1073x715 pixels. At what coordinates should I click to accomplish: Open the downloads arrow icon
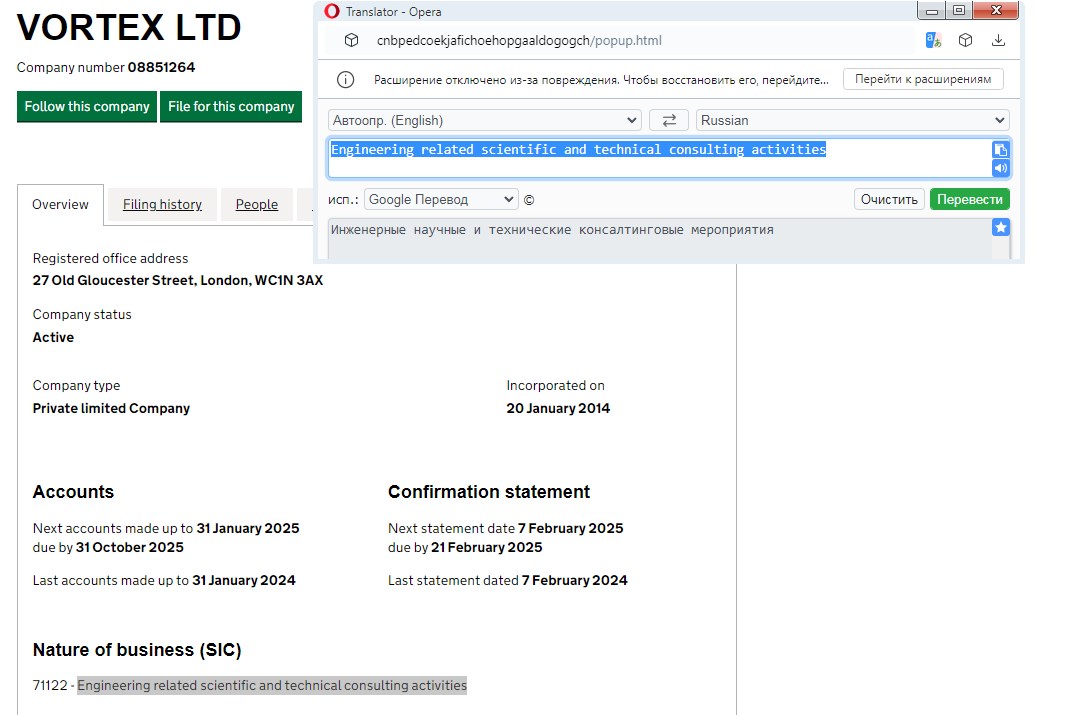click(x=998, y=40)
